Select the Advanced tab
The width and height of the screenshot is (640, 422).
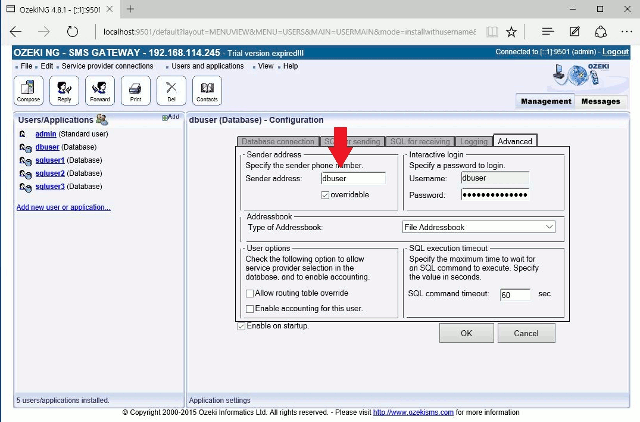tap(515, 141)
